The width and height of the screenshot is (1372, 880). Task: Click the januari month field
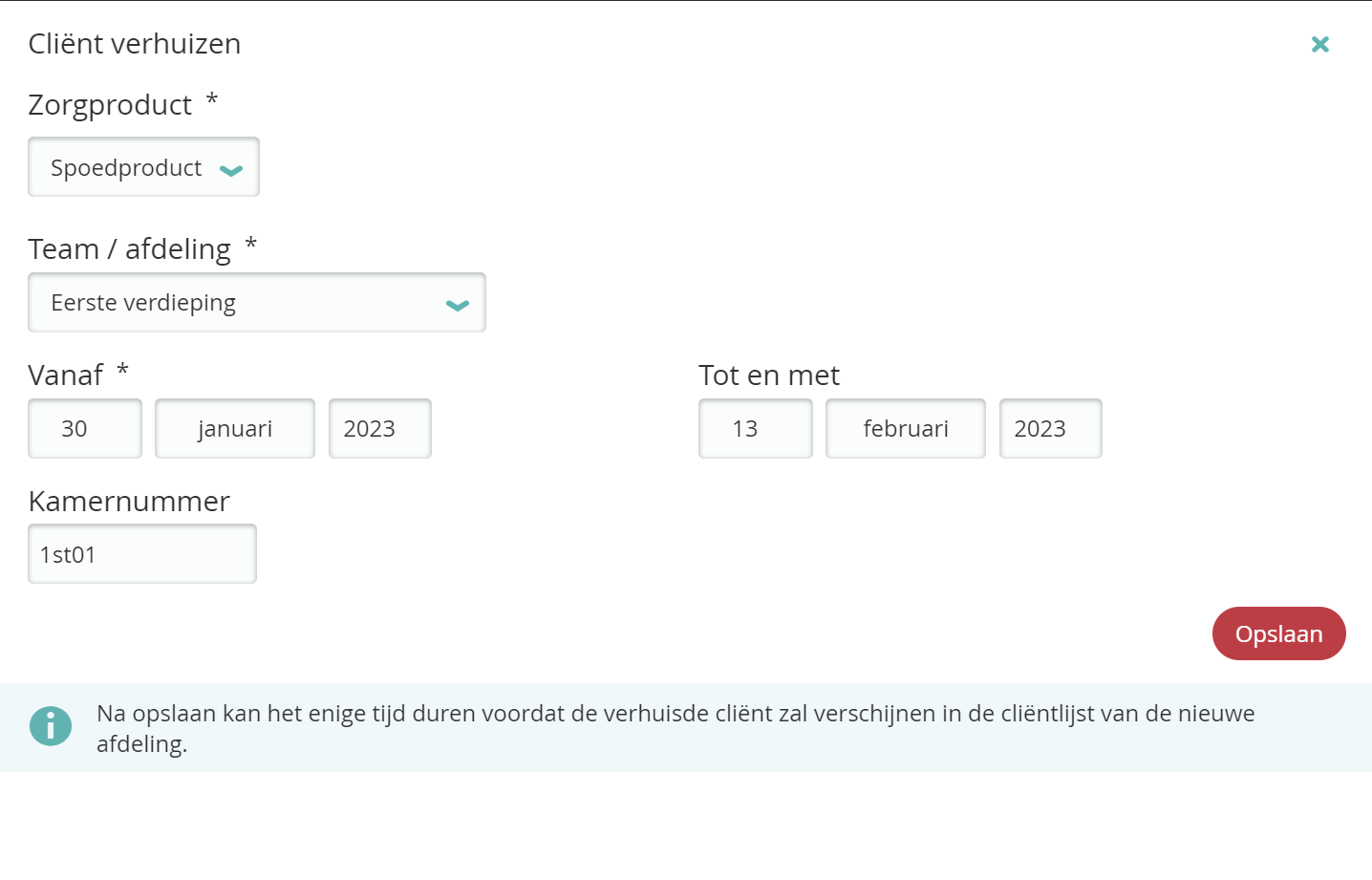click(235, 429)
